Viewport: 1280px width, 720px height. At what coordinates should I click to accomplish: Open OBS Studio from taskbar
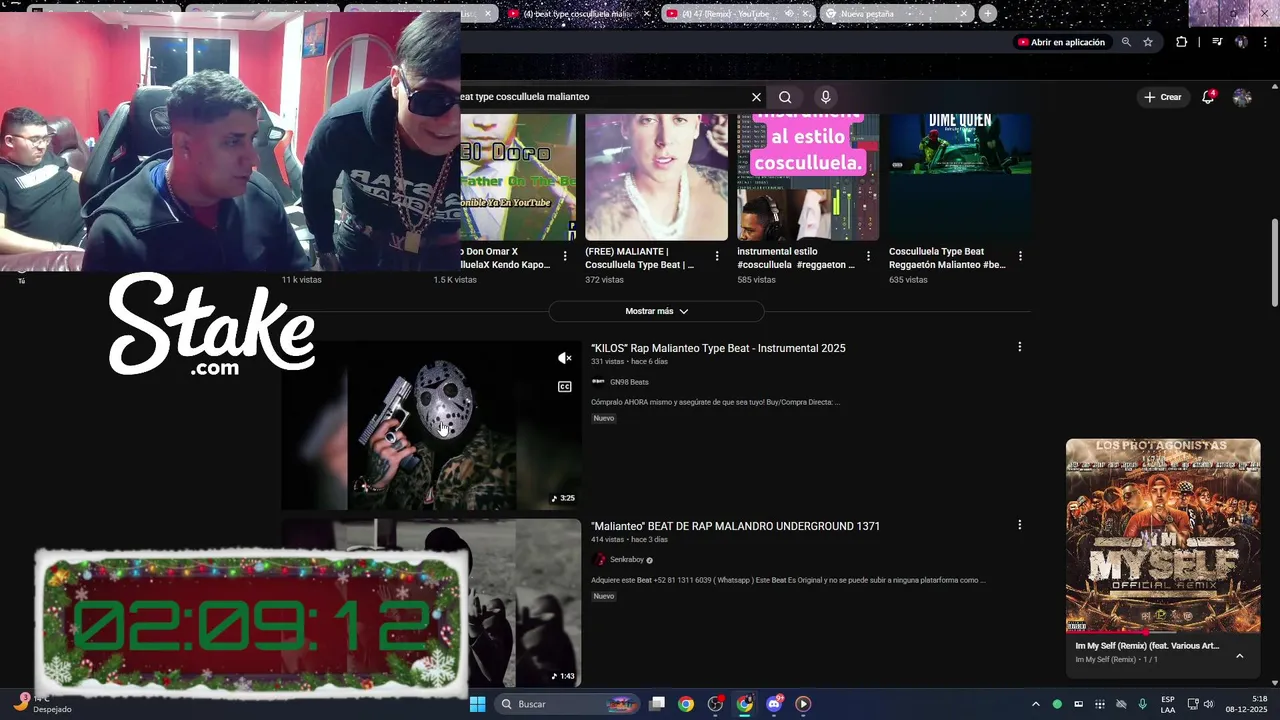pos(715,704)
